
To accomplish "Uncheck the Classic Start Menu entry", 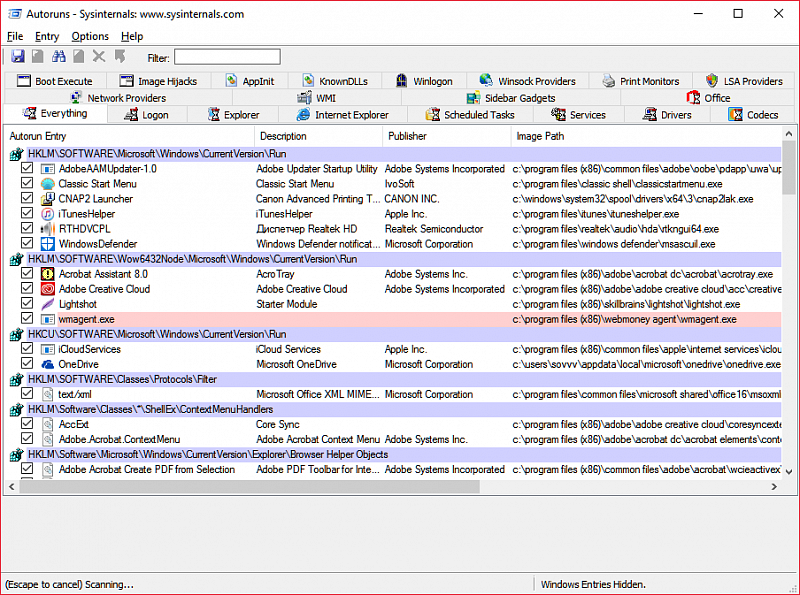I will click(x=27, y=184).
